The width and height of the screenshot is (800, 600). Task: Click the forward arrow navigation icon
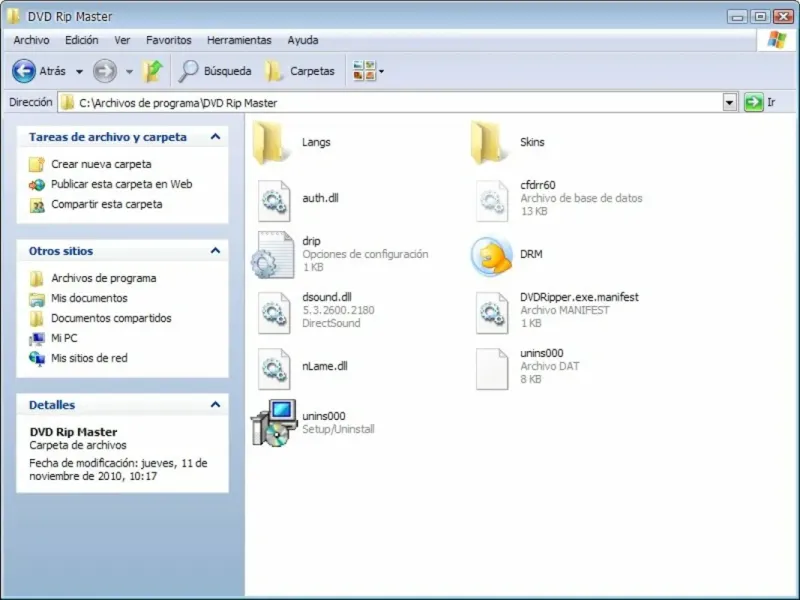point(105,71)
